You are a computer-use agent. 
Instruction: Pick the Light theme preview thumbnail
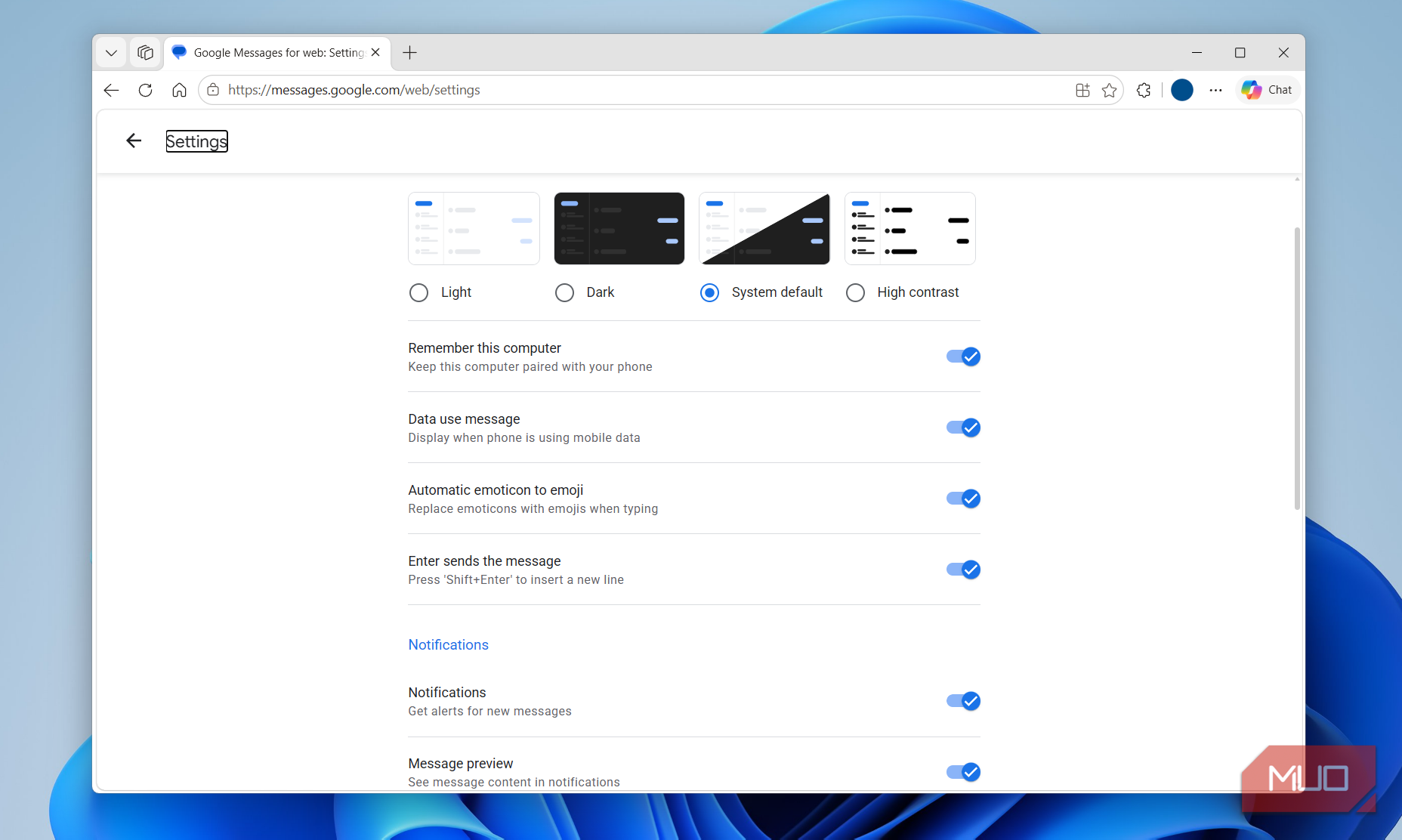click(474, 228)
